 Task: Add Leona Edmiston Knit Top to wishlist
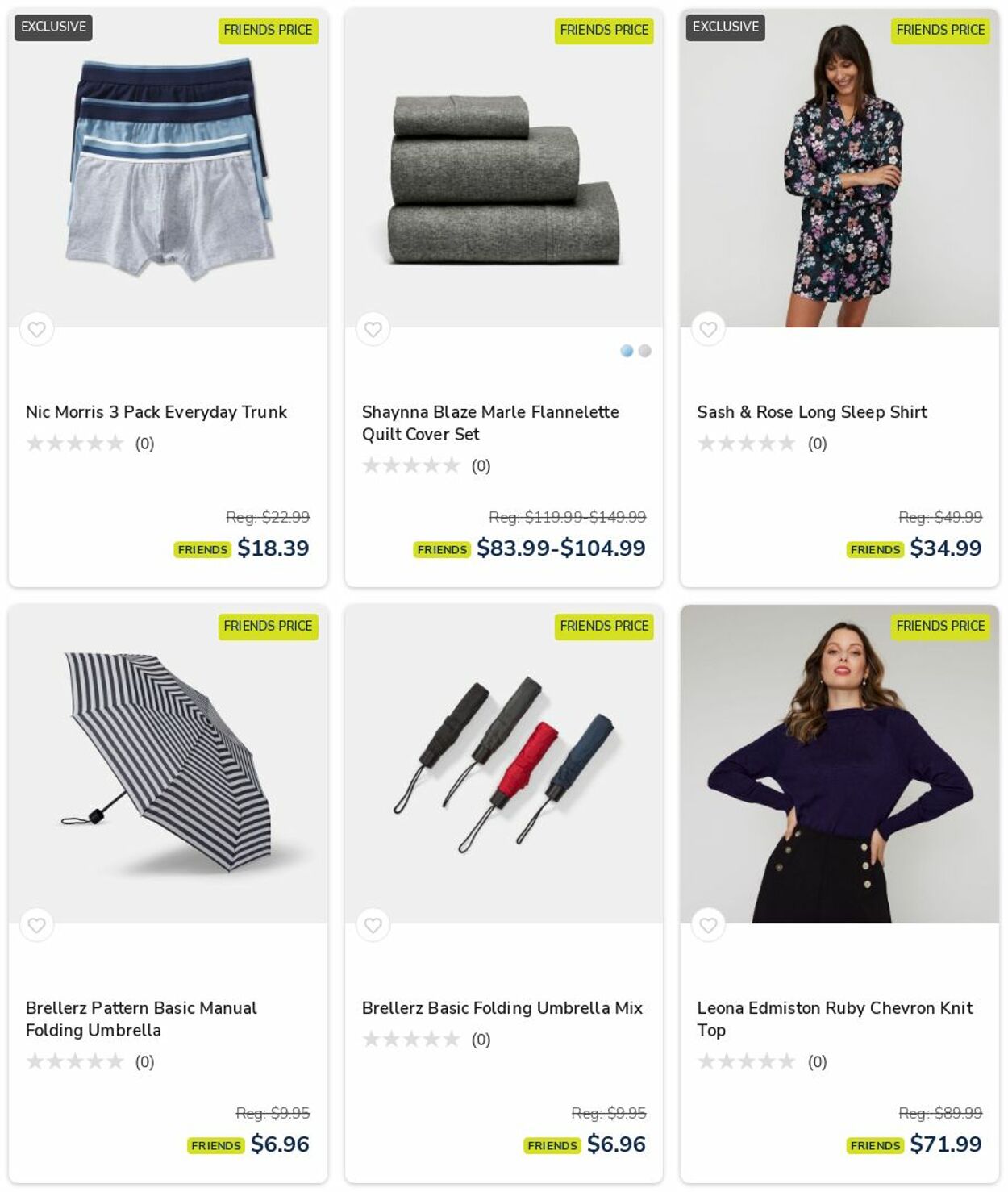click(x=708, y=925)
